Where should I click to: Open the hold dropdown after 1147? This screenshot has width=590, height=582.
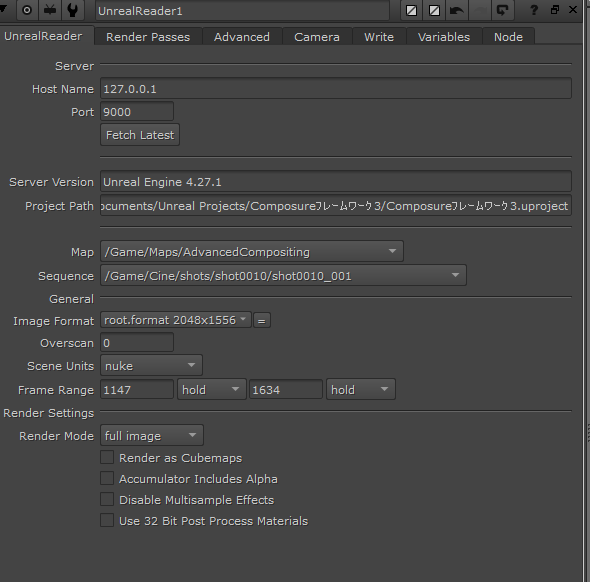pyautogui.click(x=211, y=389)
